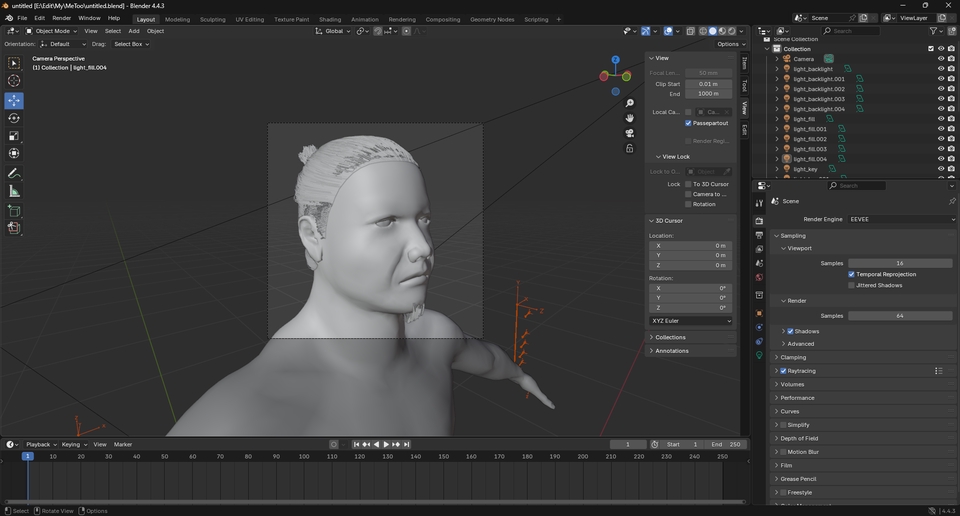Screen dimensions: 960x516
Task: Select the Cursor tool
Action: [x=14, y=81]
